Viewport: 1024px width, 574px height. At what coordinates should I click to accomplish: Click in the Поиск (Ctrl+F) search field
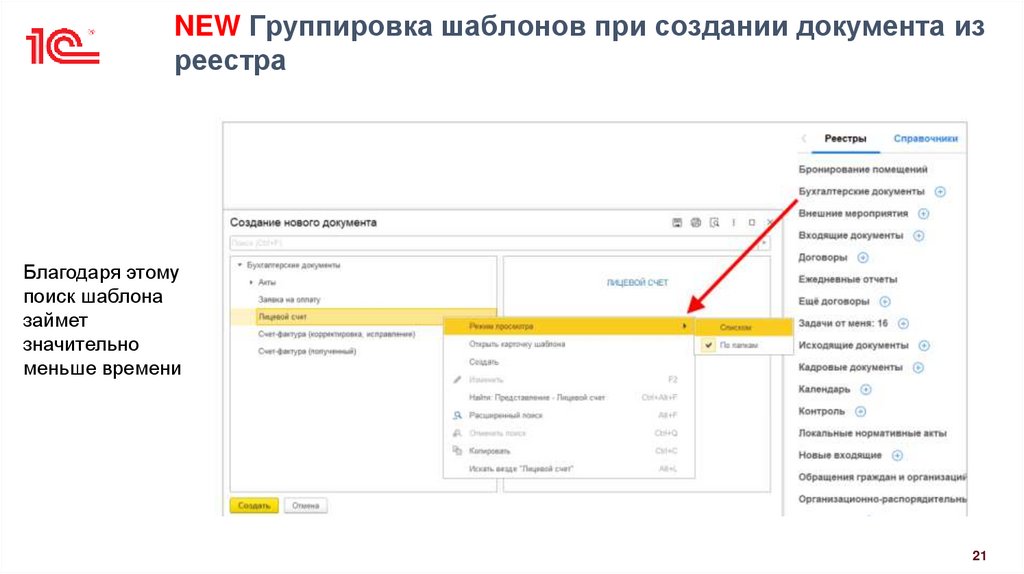(x=493, y=243)
